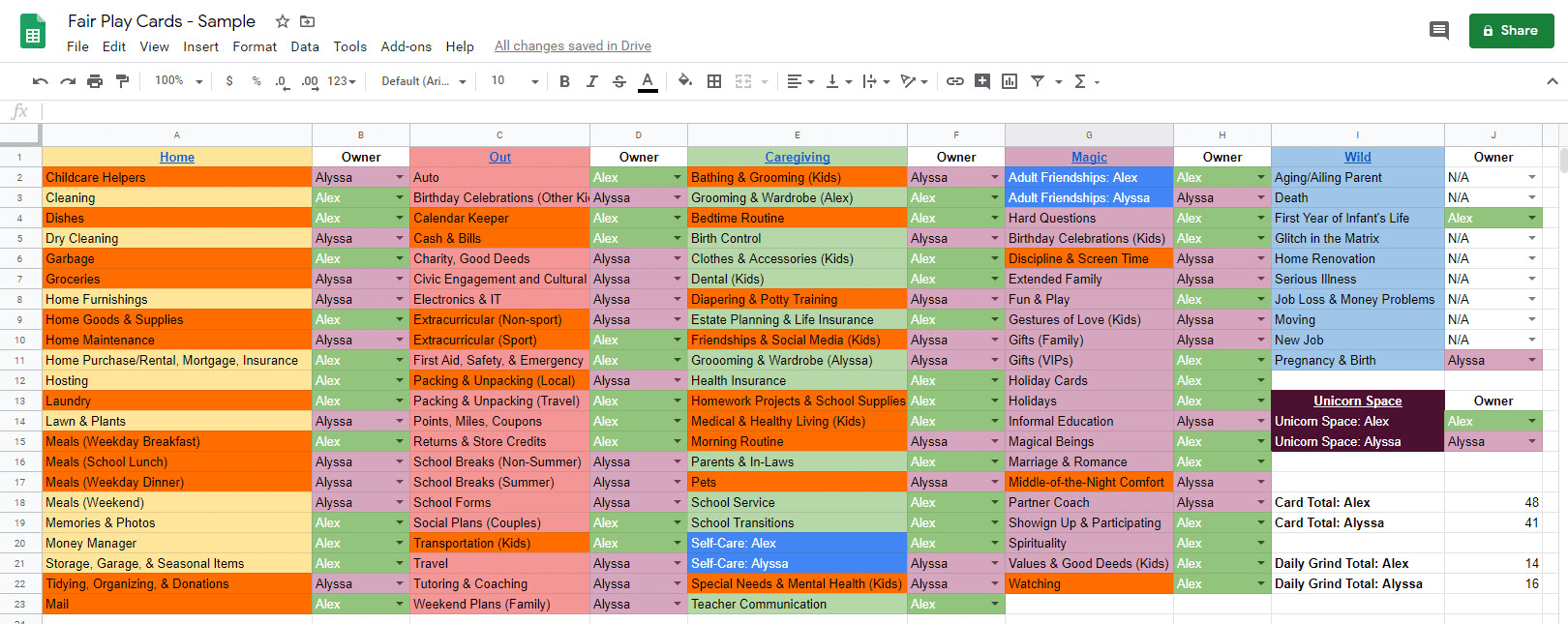The width and height of the screenshot is (1568, 624).
Task: Open the number format 123 dropdown
Action: coord(342,81)
